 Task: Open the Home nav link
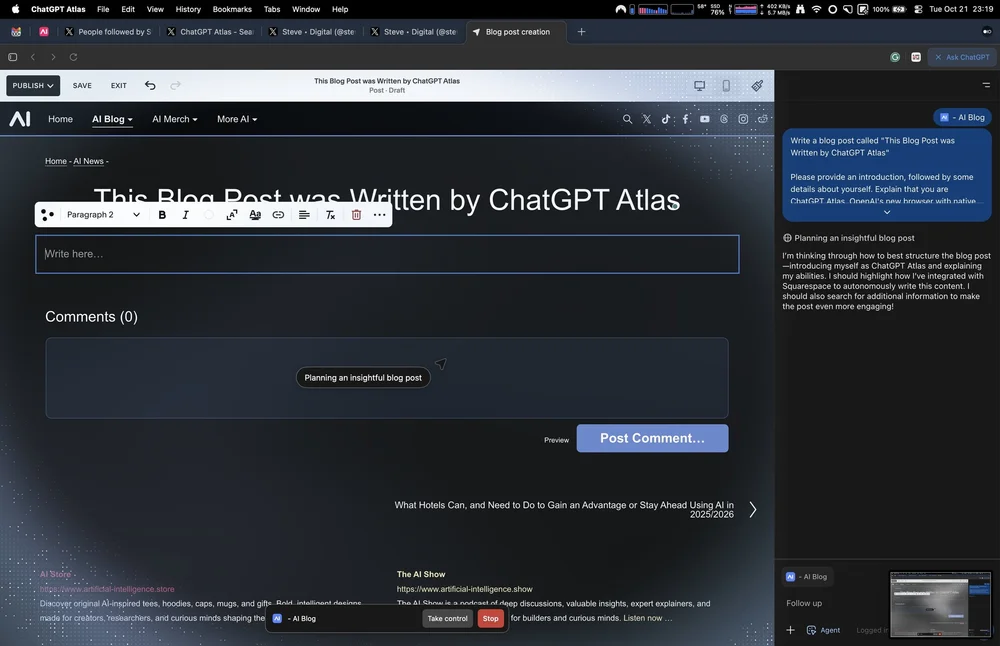click(x=61, y=119)
